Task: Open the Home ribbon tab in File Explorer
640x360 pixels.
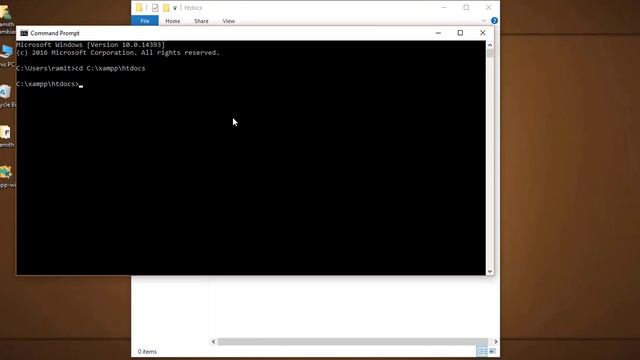Action: click(x=173, y=21)
